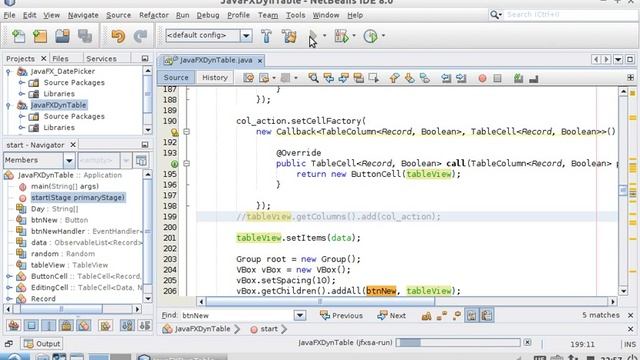Toggle Sort by Name navigator button

tap(127, 325)
